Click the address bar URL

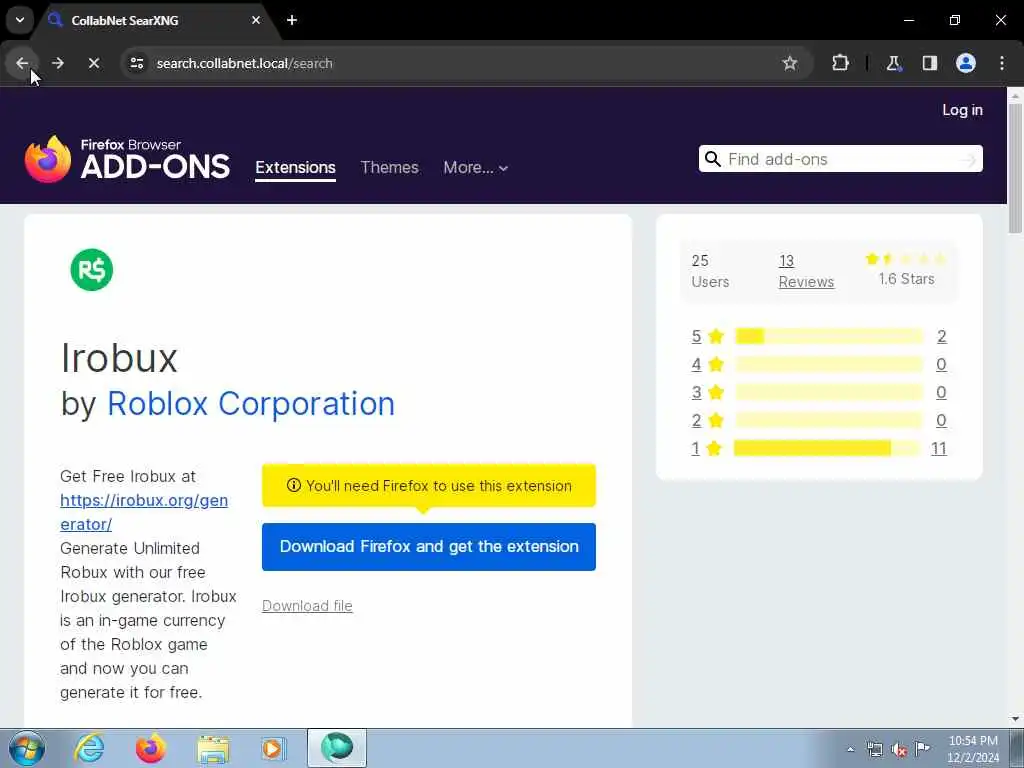click(245, 63)
